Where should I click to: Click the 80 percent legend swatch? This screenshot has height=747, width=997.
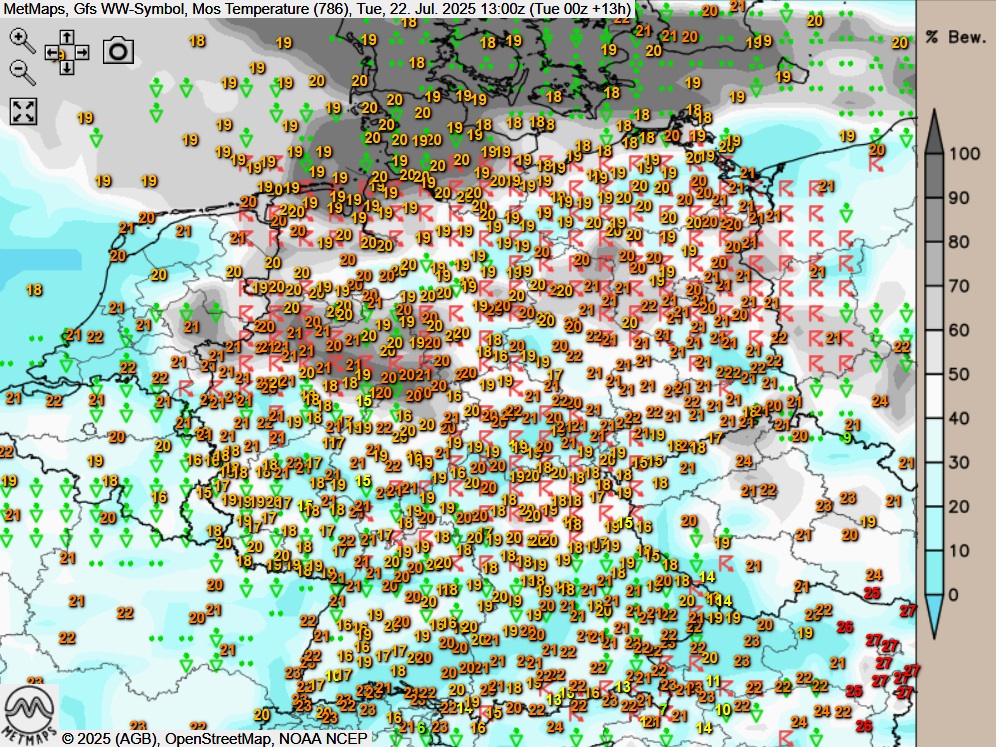pyautogui.click(x=932, y=242)
